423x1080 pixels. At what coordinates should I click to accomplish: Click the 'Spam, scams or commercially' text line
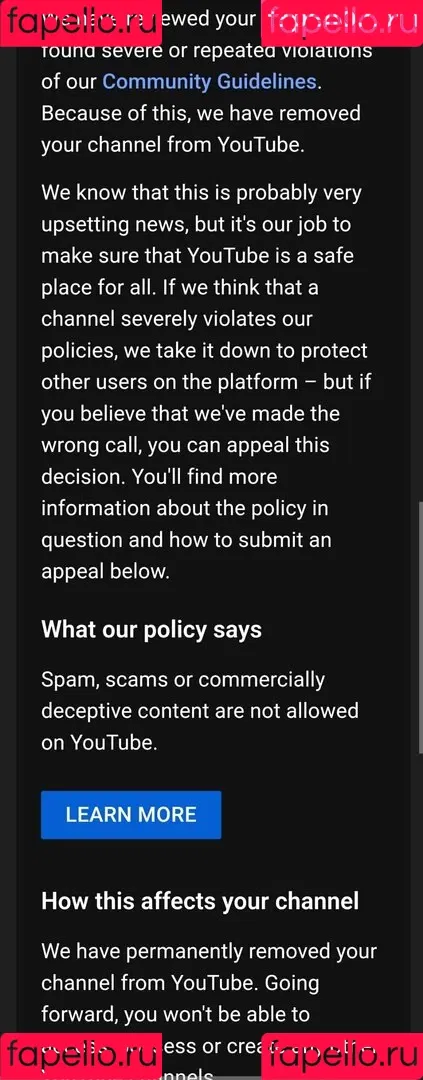pos(183,680)
